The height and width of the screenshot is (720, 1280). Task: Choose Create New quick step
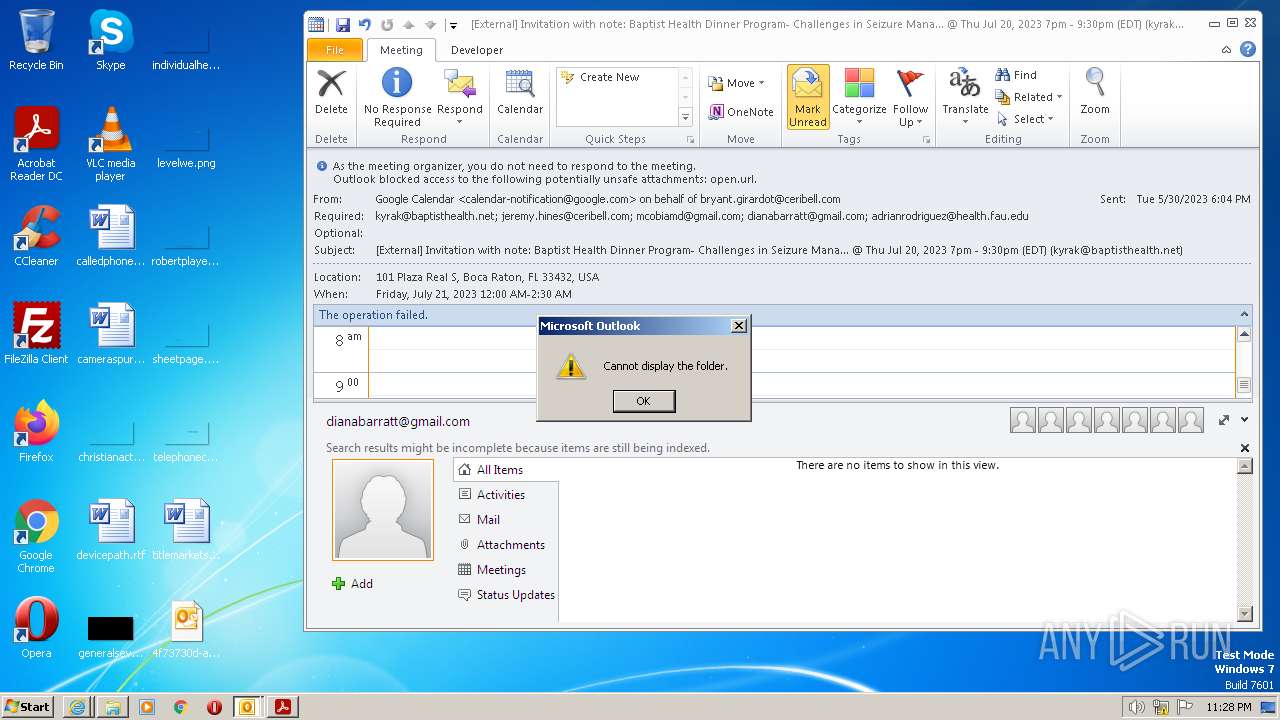click(x=610, y=77)
